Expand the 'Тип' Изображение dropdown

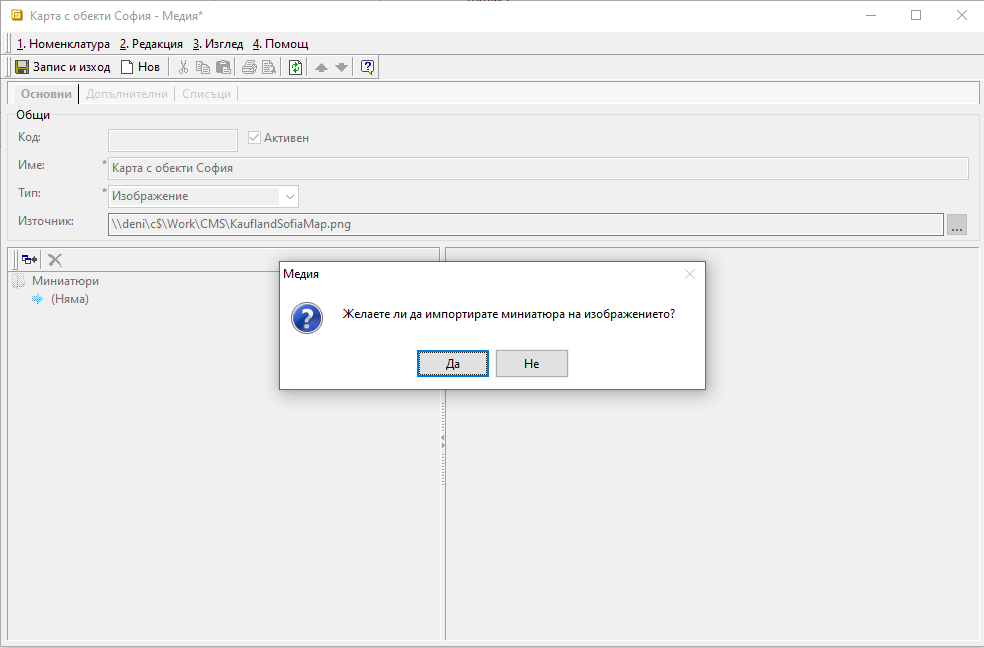[289, 196]
